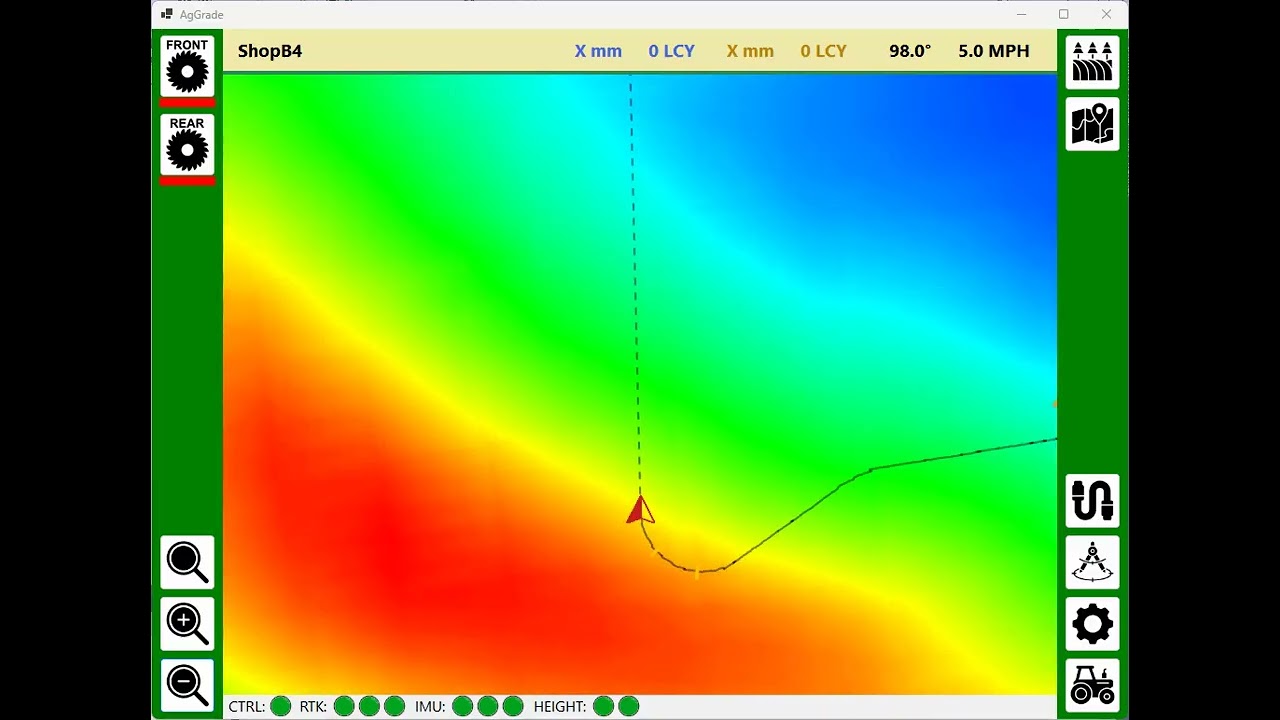This screenshot has height=720, width=1280.
Task: Open the tractor configuration icon
Action: click(x=1092, y=685)
